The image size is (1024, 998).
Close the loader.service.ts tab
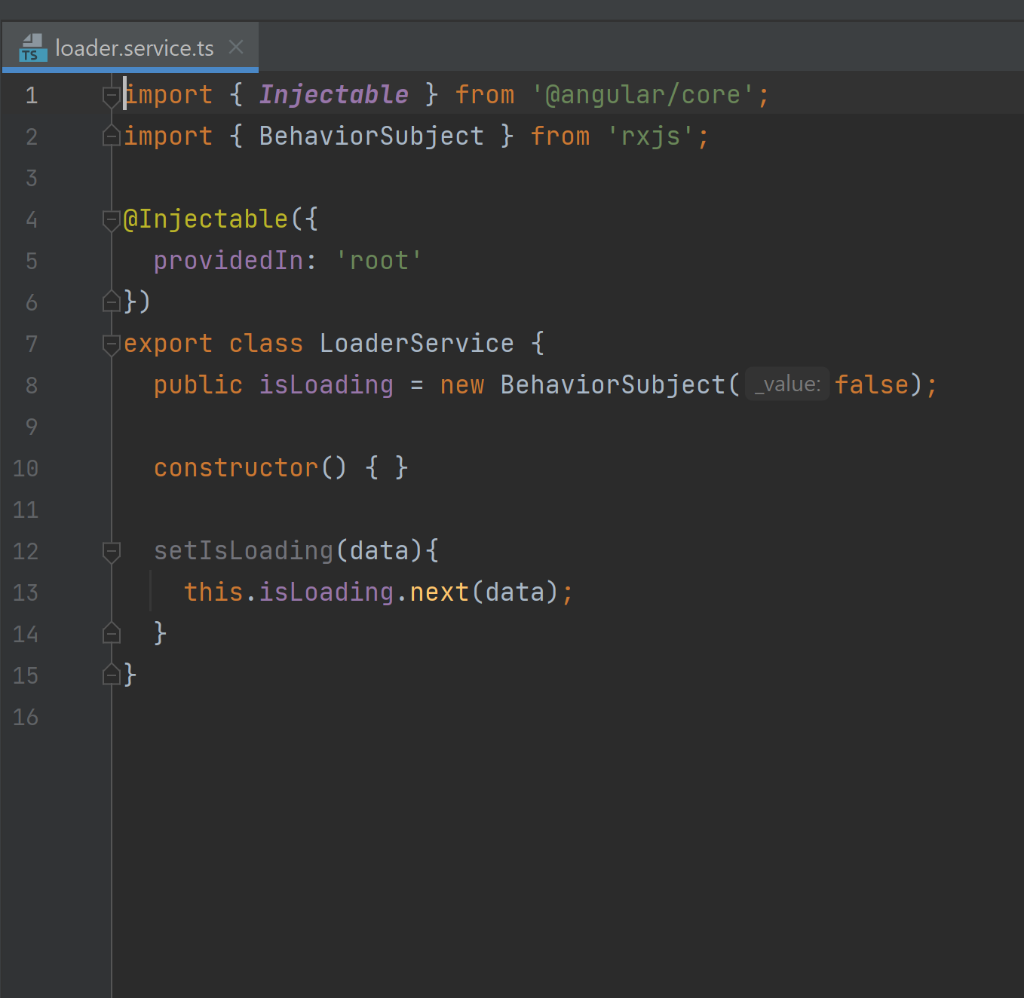coord(234,46)
